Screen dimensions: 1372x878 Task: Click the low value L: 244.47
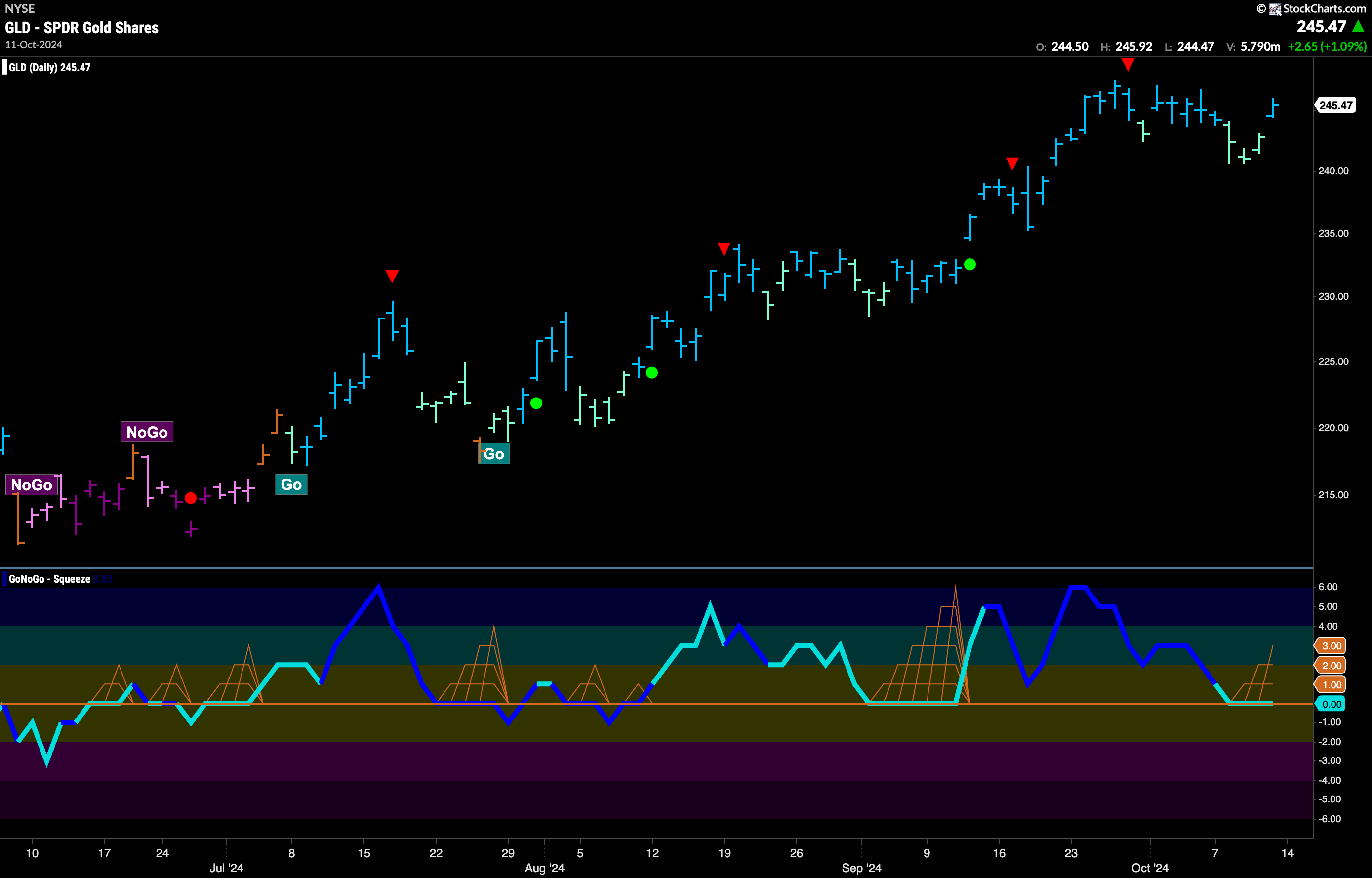(x=1189, y=47)
